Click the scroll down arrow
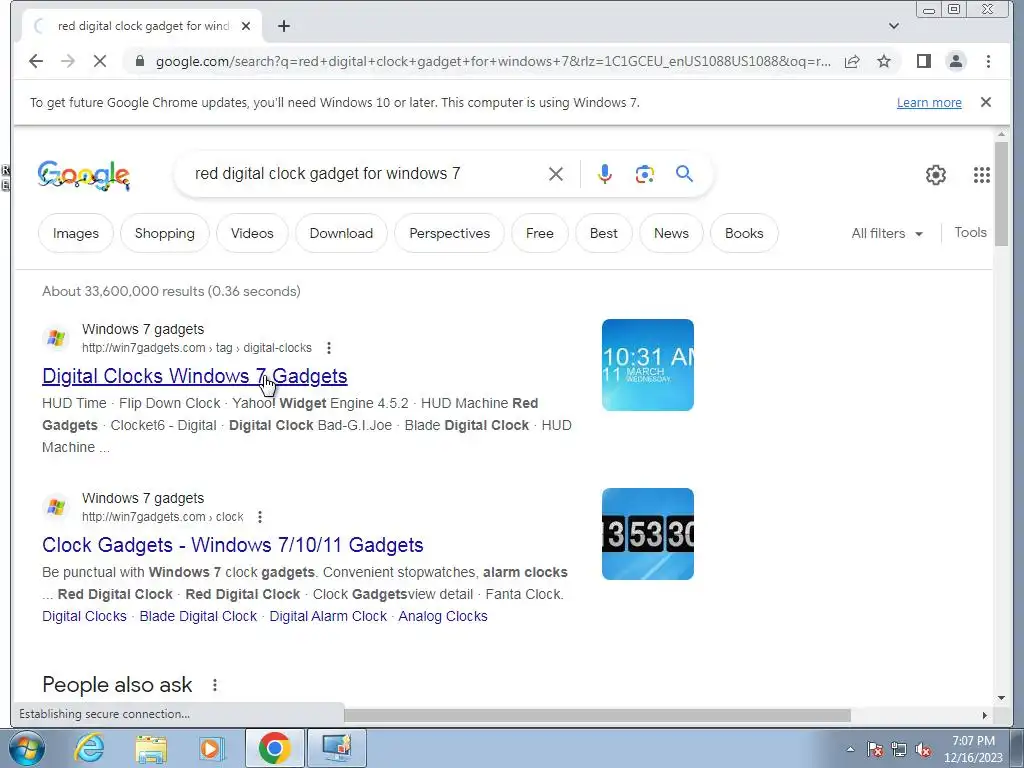This screenshot has width=1024, height=768. [1001, 698]
